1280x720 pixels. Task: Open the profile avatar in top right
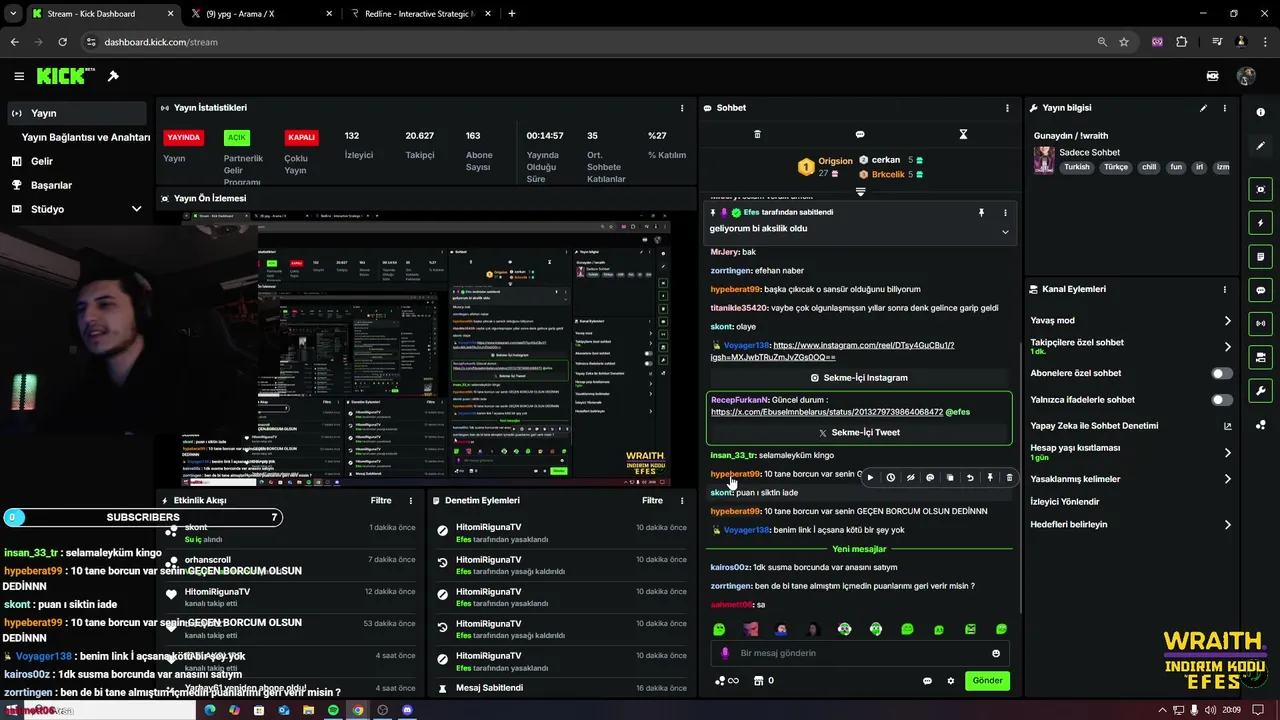click(1246, 76)
